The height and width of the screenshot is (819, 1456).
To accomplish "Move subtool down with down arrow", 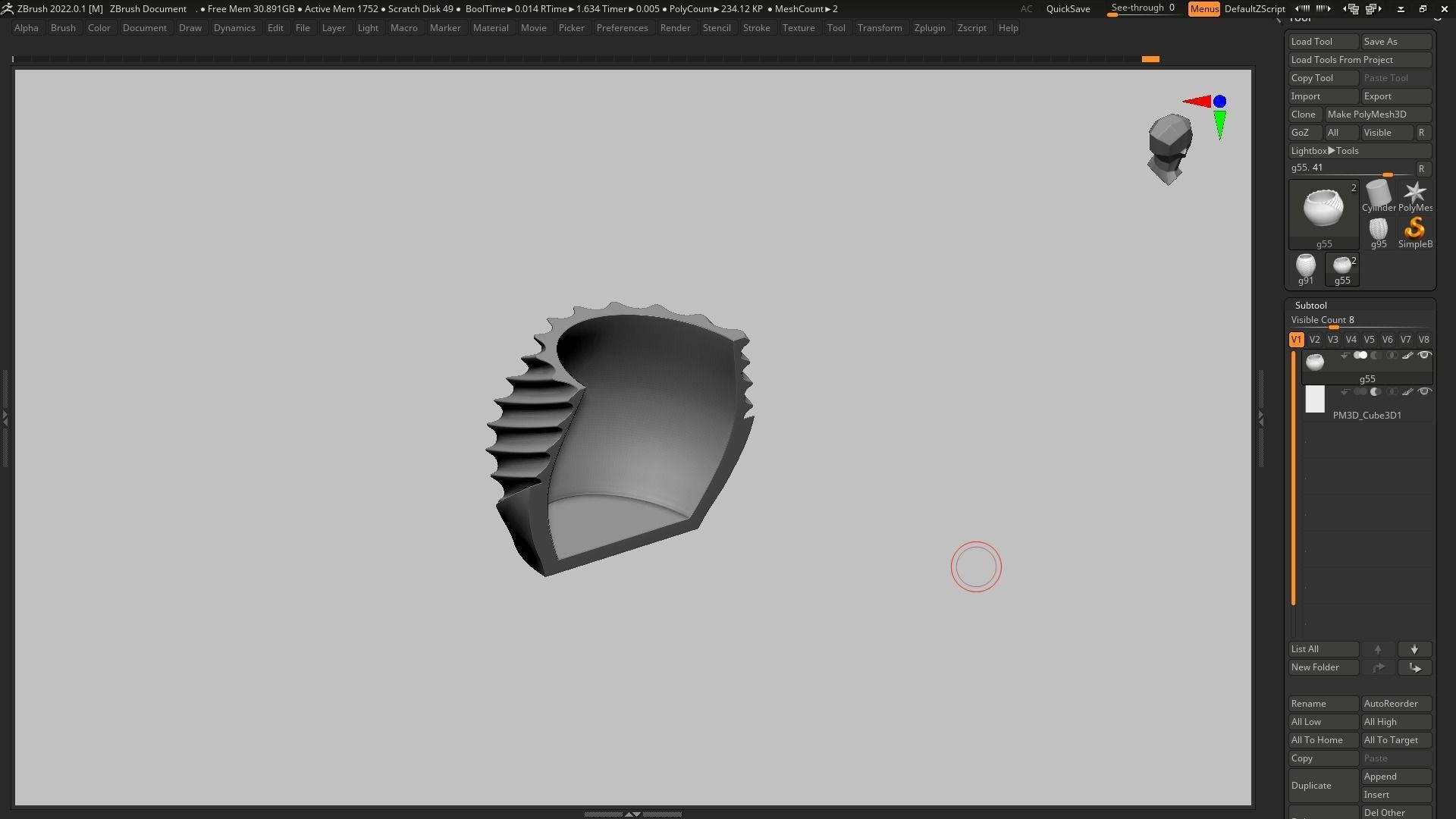I will point(1414,649).
